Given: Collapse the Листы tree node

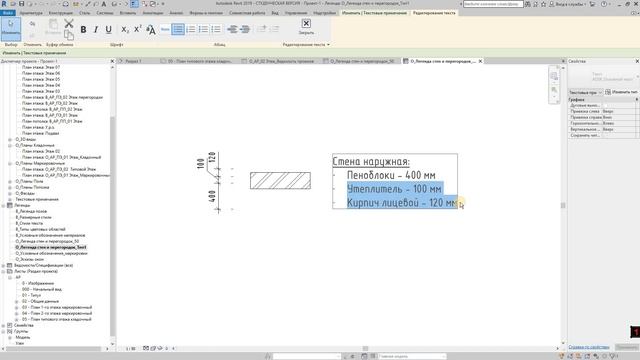Looking at the screenshot, I should click(x=4, y=271).
